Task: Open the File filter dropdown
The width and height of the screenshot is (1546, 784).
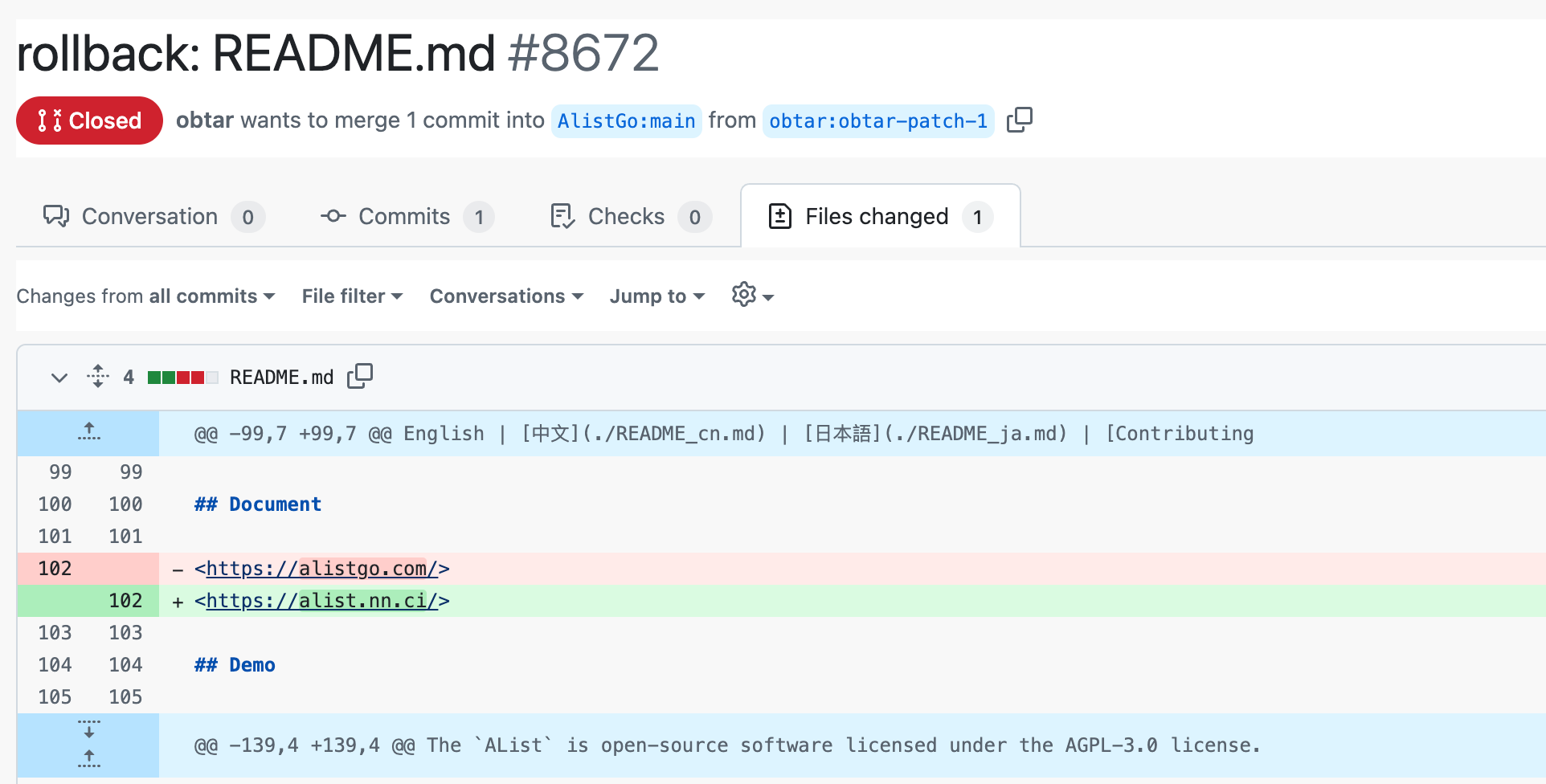Action: 352,296
